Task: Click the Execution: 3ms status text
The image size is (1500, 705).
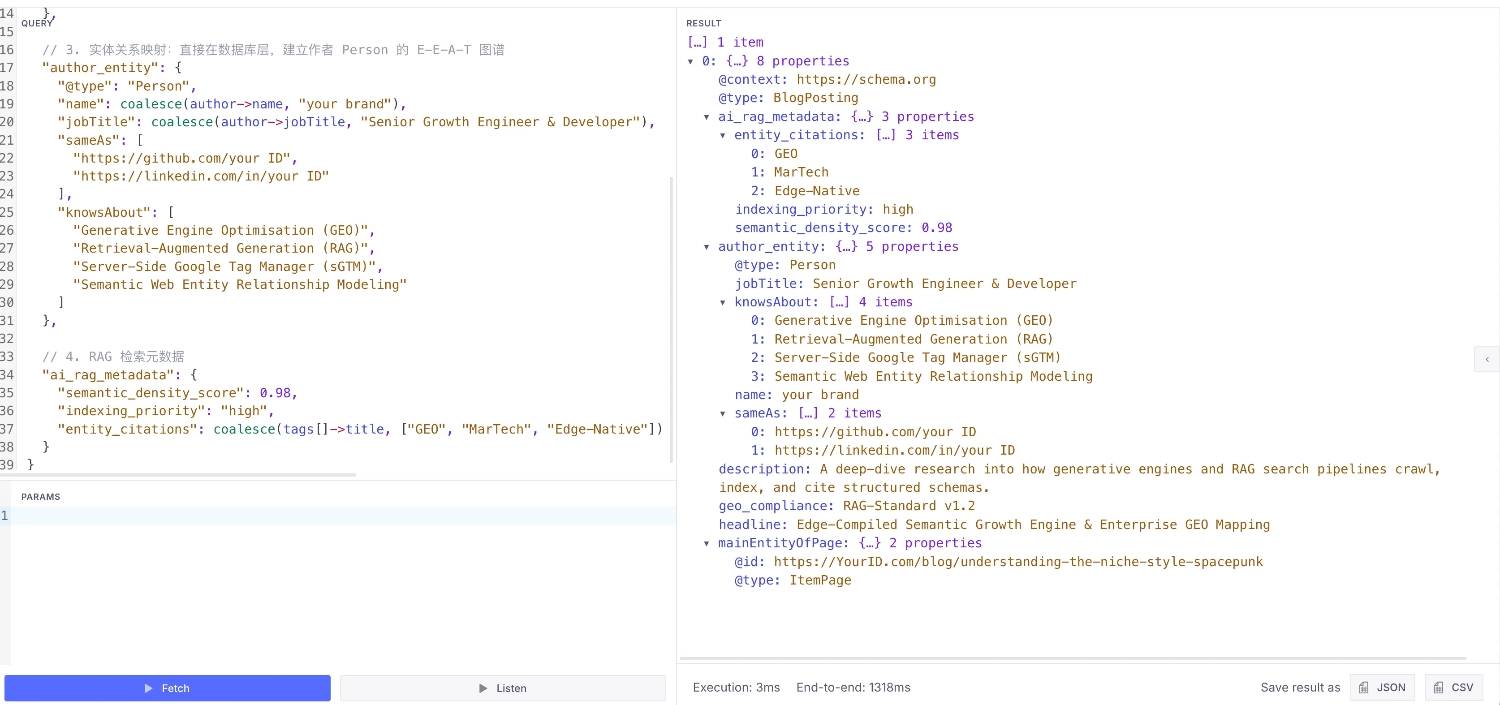Action: [736, 687]
